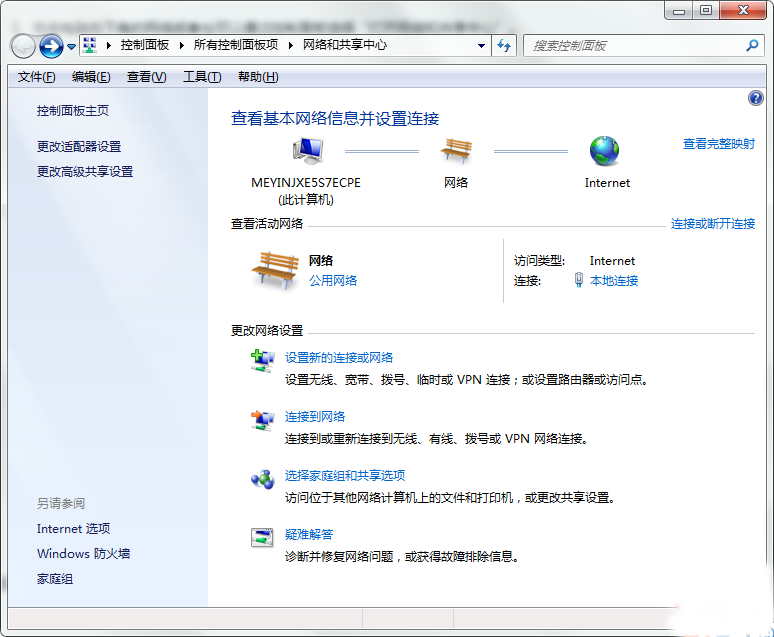This screenshot has height=637, width=774.
Task: Open the 文件(F) menu
Action: point(37,77)
